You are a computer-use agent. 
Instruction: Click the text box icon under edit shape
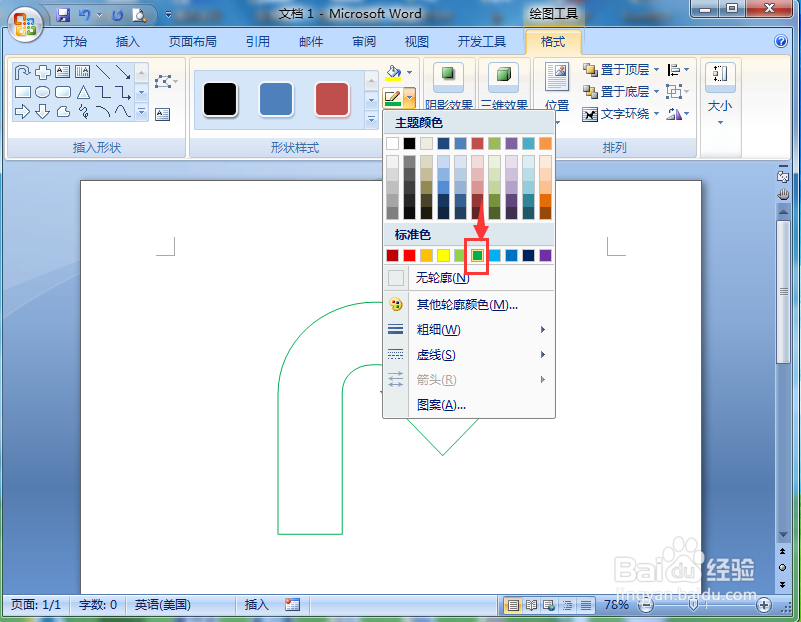click(162, 114)
